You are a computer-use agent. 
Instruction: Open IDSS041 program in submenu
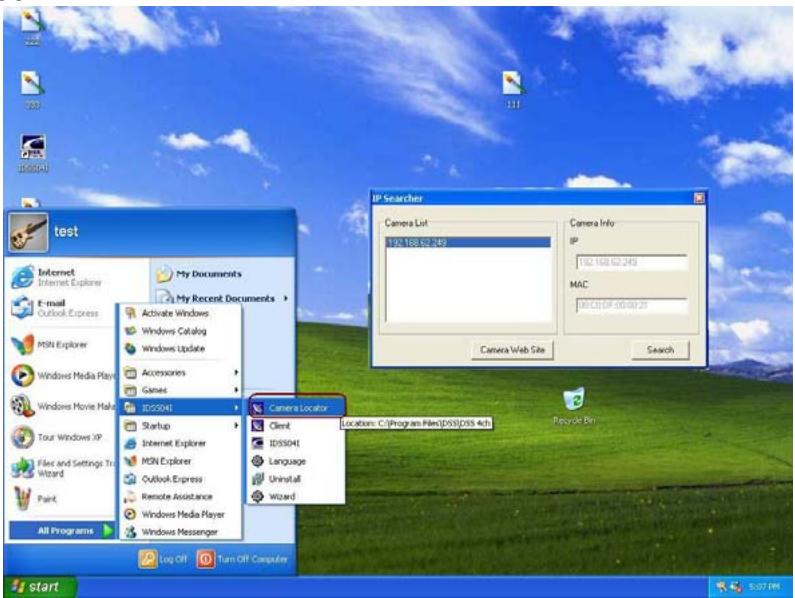click(x=297, y=443)
